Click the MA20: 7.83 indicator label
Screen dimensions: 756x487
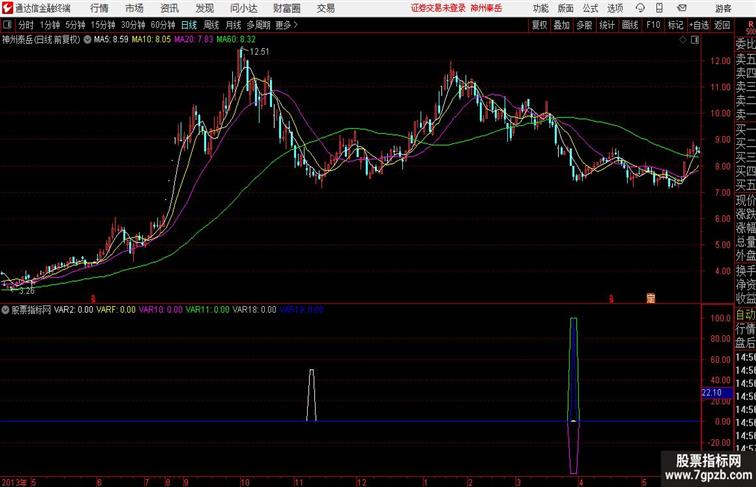tap(193, 40)
